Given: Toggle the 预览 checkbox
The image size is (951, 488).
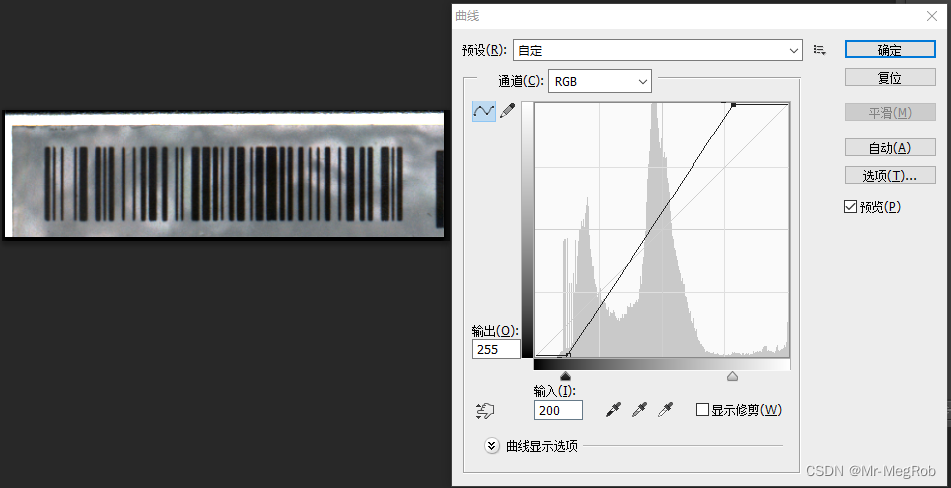Looking at the screenshot, I should click(850, 207).
